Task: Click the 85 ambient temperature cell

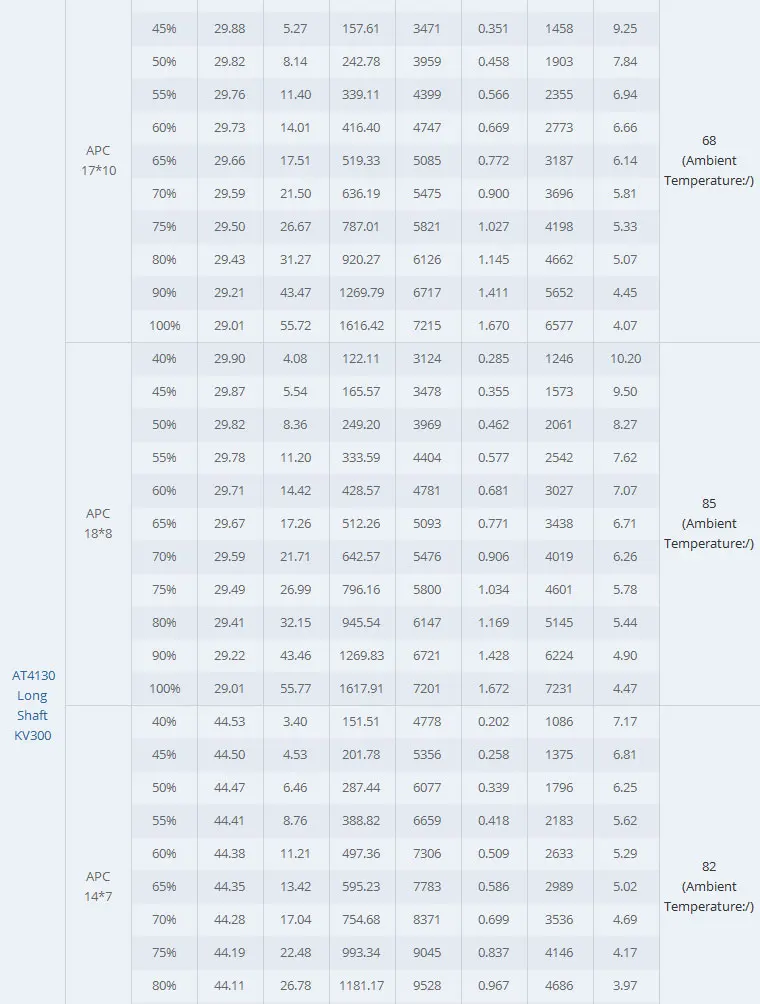Action: (x=709, y=523)
